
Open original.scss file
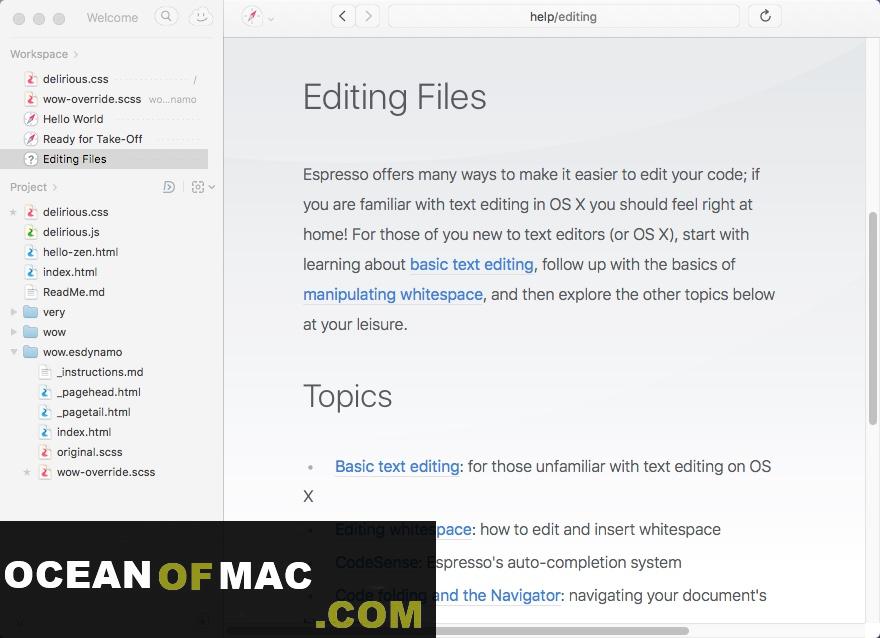89,452
